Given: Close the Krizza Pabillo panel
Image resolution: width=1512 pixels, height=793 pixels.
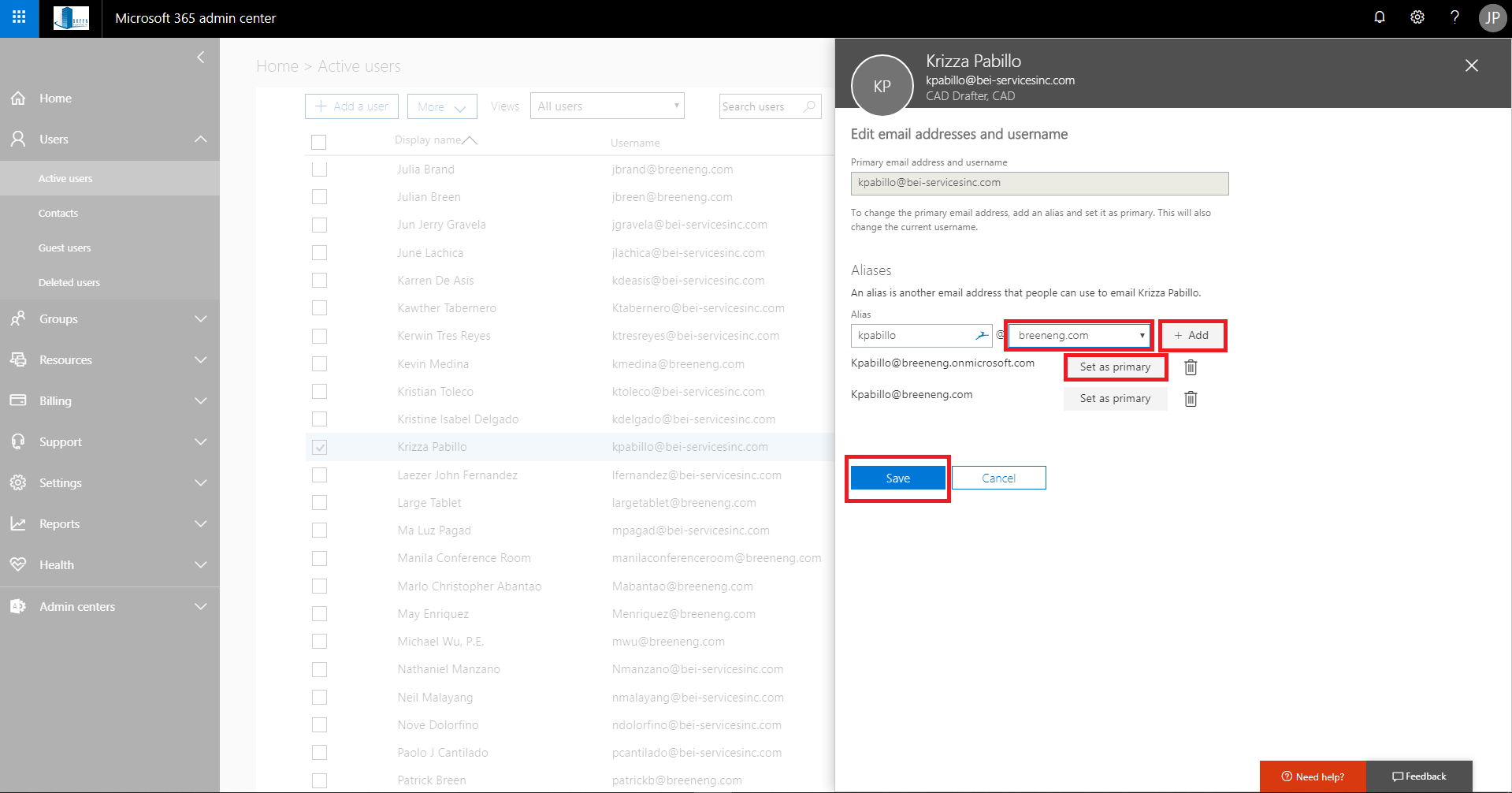Looking at the screenshot, I should [x=1471, y=65].
